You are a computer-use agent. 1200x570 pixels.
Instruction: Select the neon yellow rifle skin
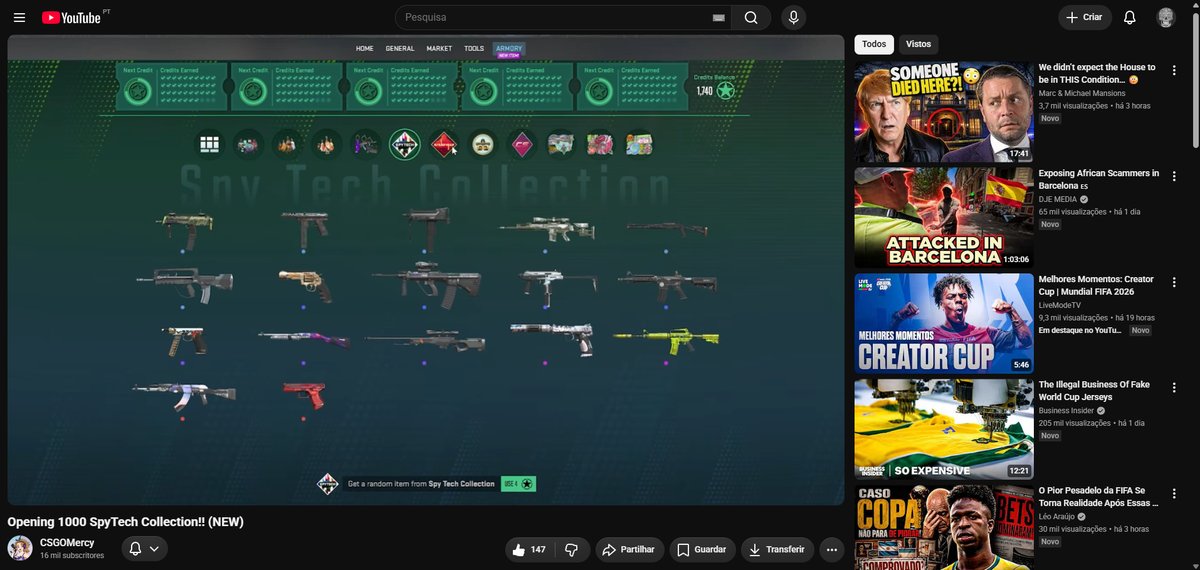pyautogui.click(x=666, y=339)
